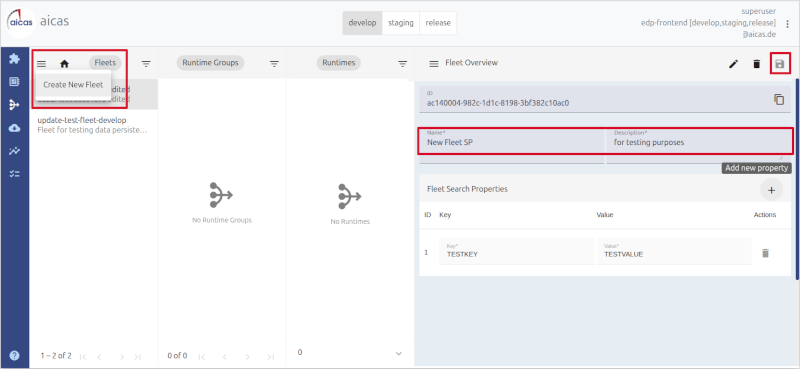Go to next page of Fleets list
Viewport: 800px width, 369px height.
[122, 356]
